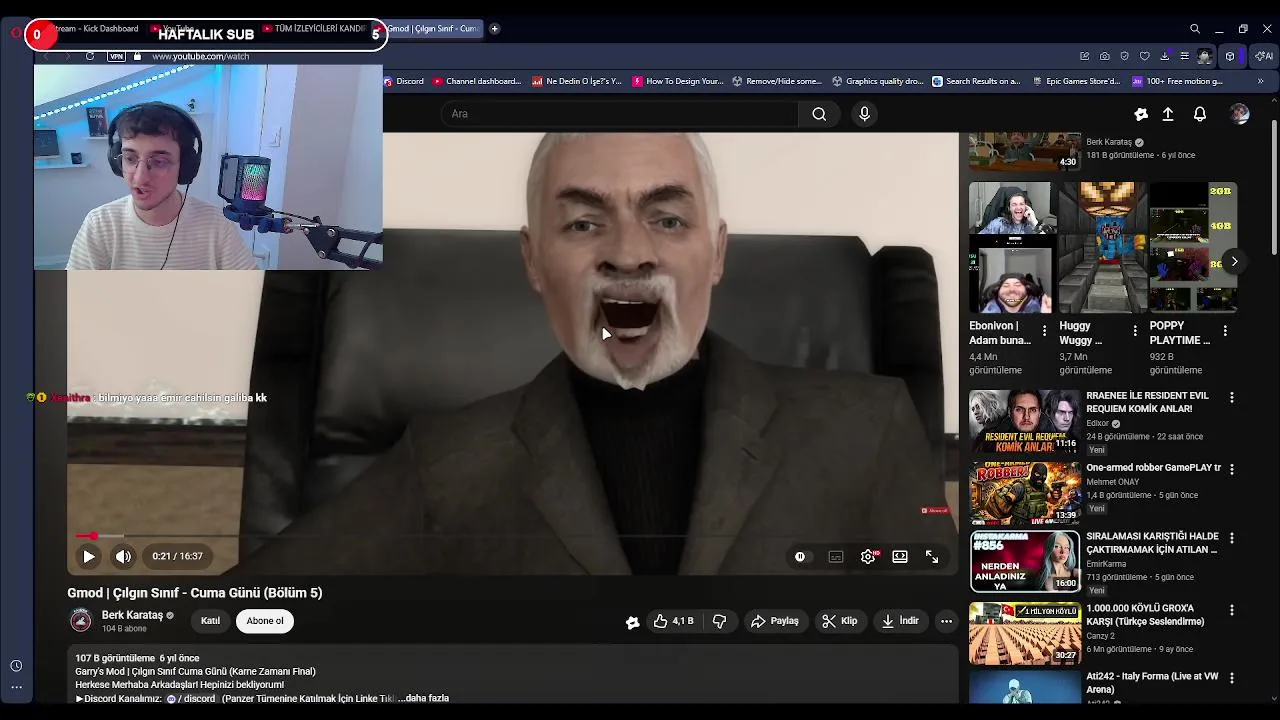Toggle the VPN badge in address bar

pos(117,56)
